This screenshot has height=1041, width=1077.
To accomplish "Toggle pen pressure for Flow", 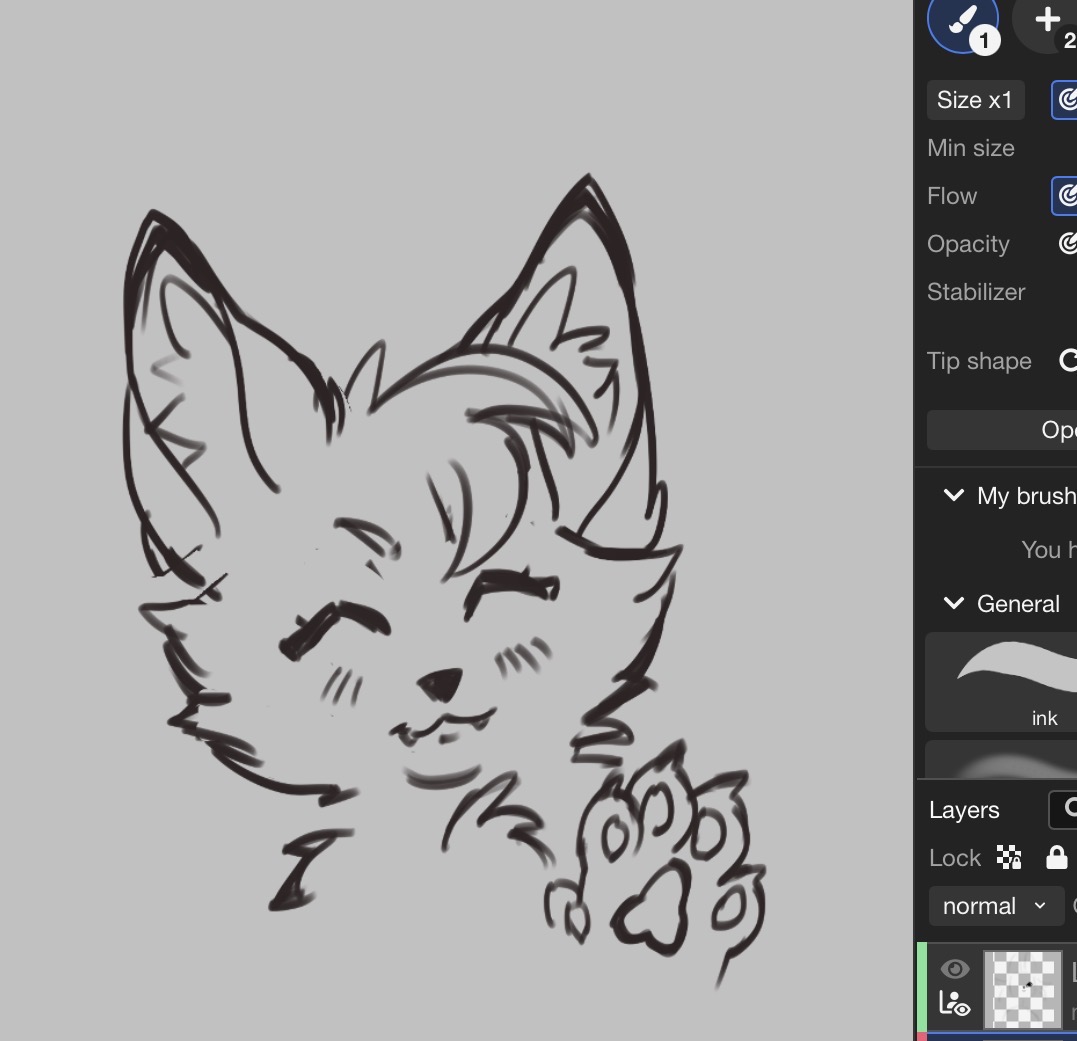I will pyautogui.click(x=1065, y=196).
